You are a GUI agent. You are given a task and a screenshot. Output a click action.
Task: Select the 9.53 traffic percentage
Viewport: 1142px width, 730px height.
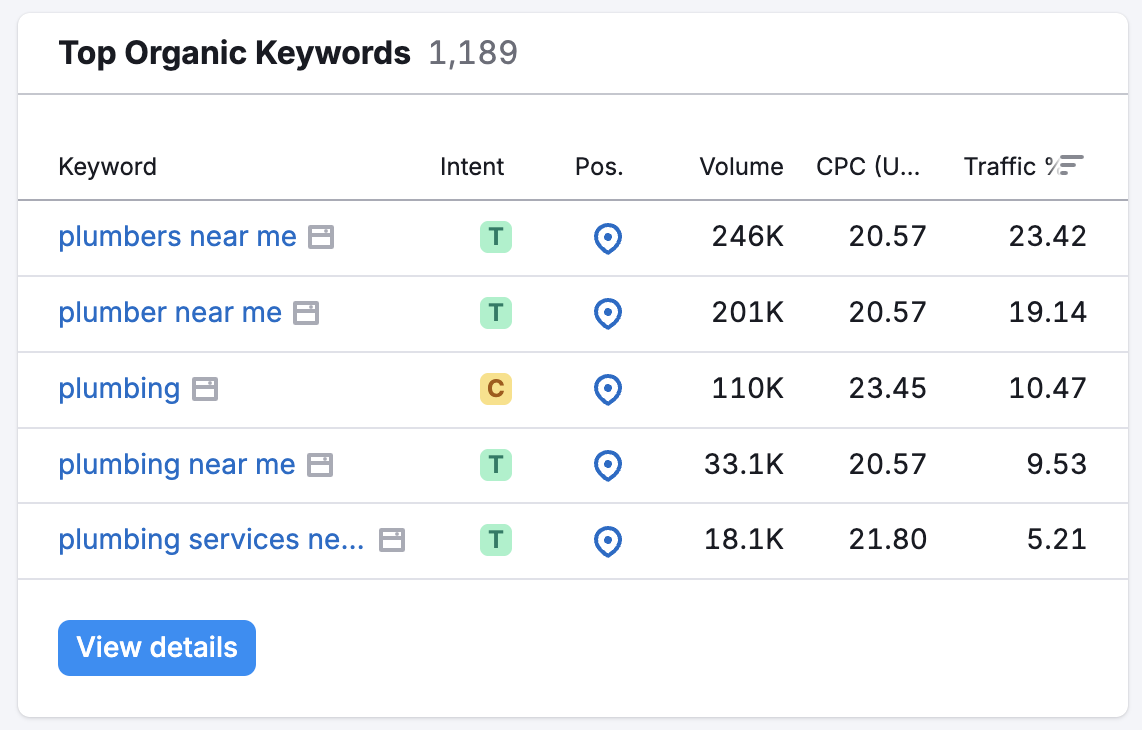(1056, 464)
